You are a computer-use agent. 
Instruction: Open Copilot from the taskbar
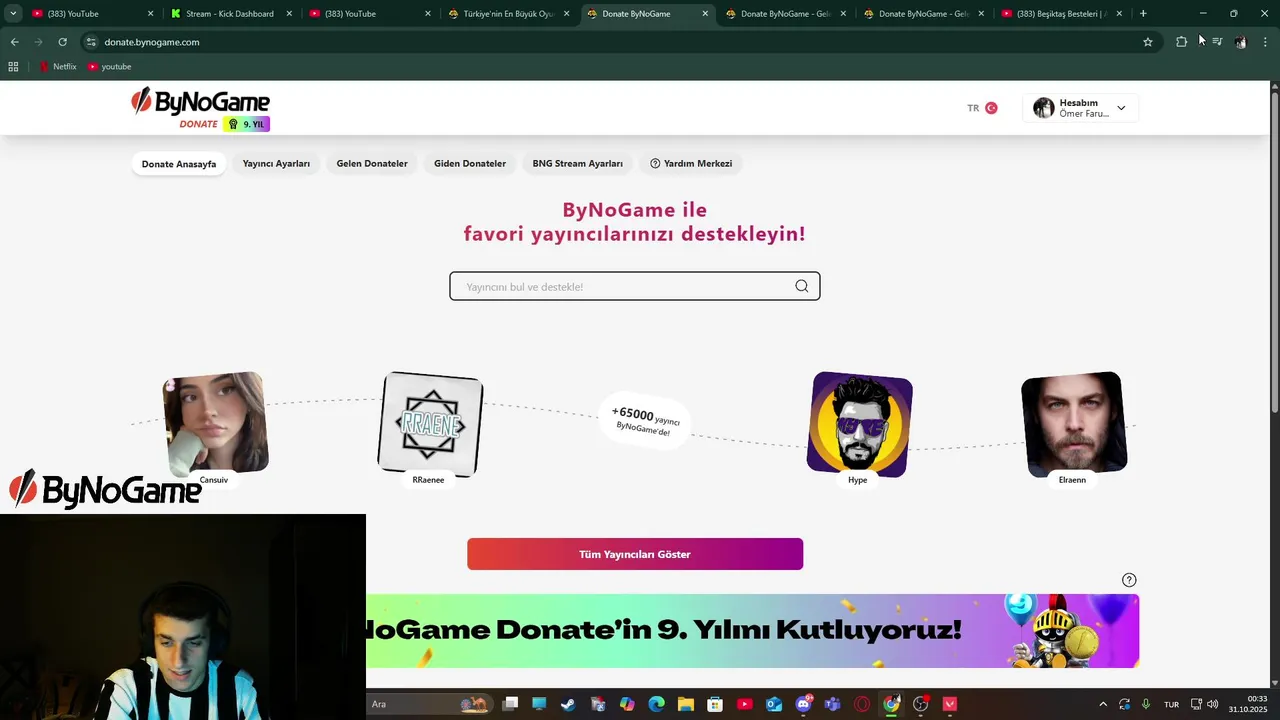[x=627, y=704]
